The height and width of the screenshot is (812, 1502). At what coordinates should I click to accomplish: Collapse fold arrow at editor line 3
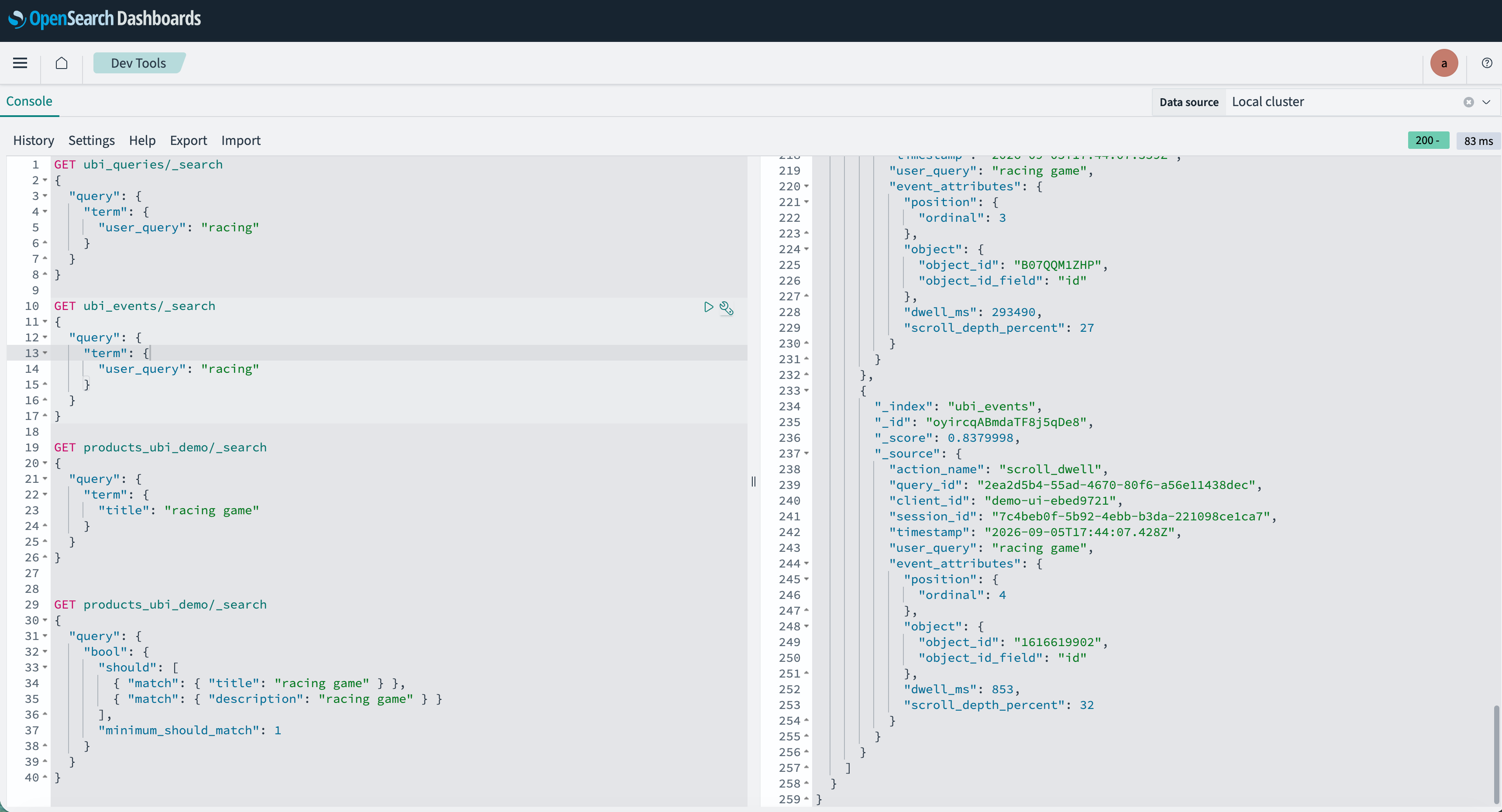coord(45,196)
